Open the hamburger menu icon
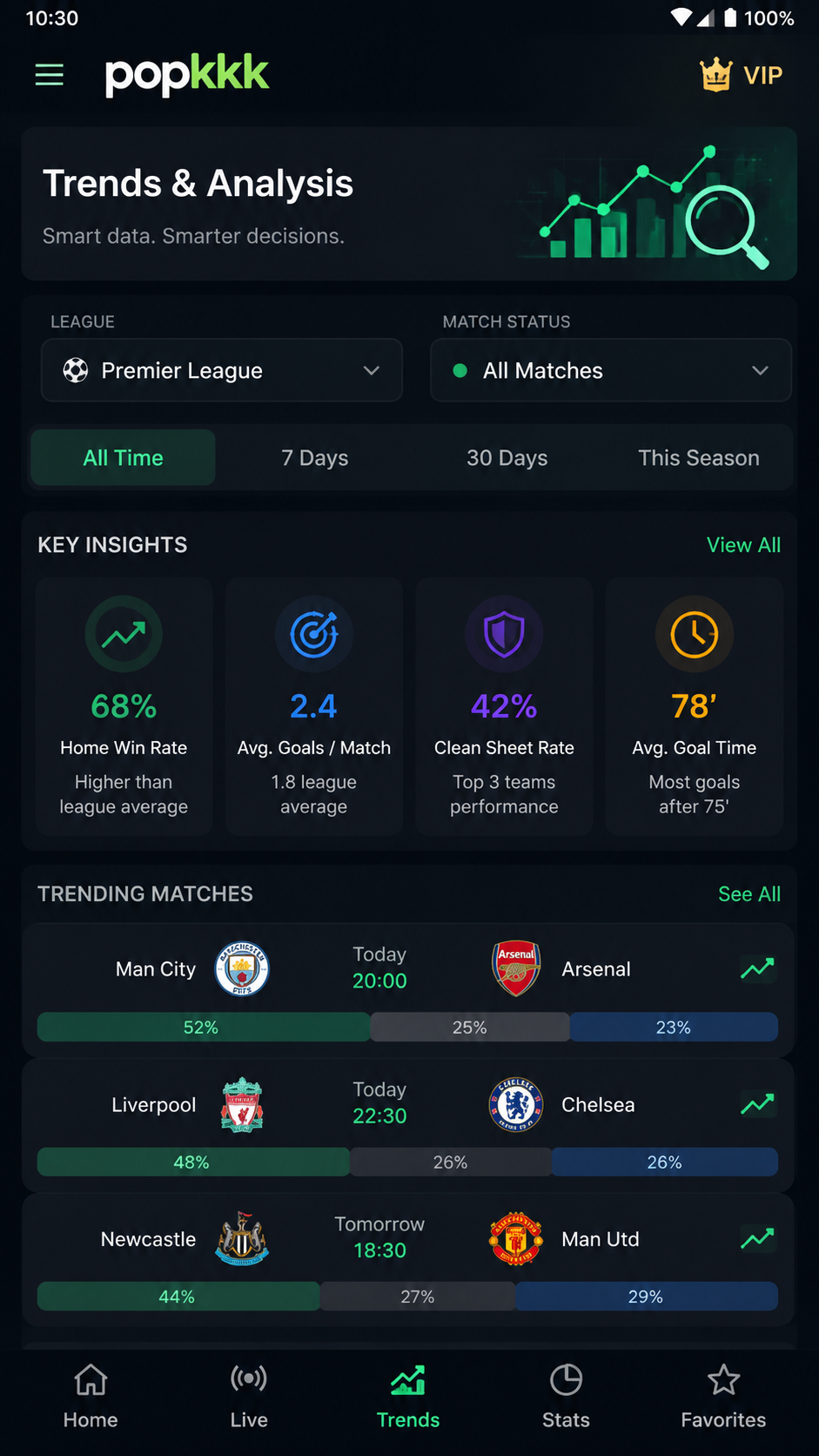Screen dimensions: 819x1456 pyautogui.click(x=50, y=75)
